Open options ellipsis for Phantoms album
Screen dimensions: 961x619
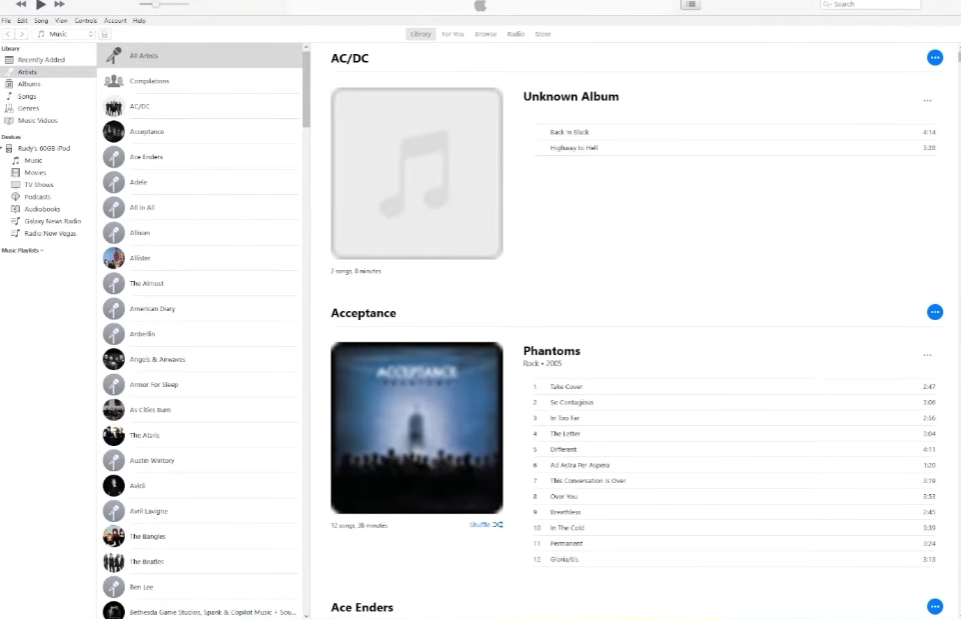927,355
